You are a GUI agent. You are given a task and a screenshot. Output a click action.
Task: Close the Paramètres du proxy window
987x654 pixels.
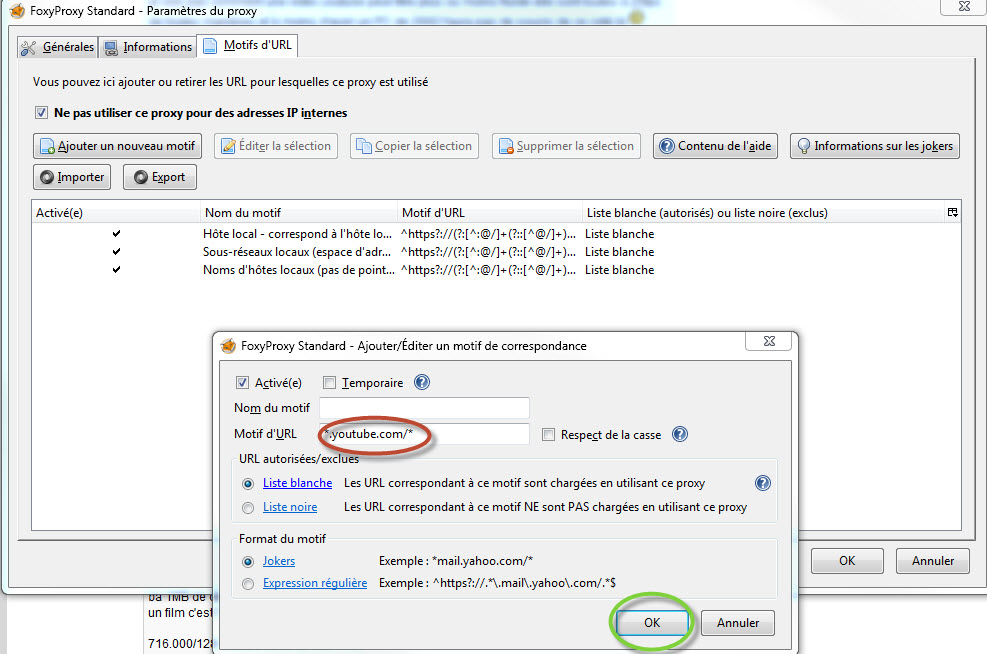(964, 6)
